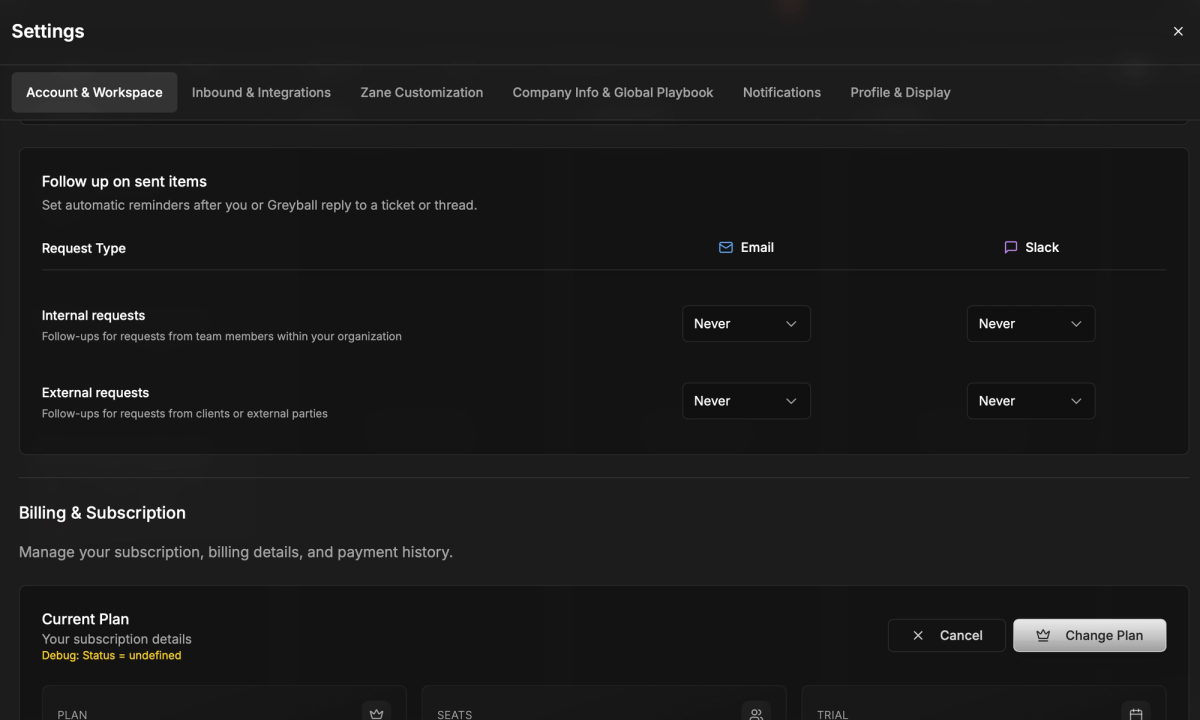Click the 'External requests' row label

click(95, 392)
